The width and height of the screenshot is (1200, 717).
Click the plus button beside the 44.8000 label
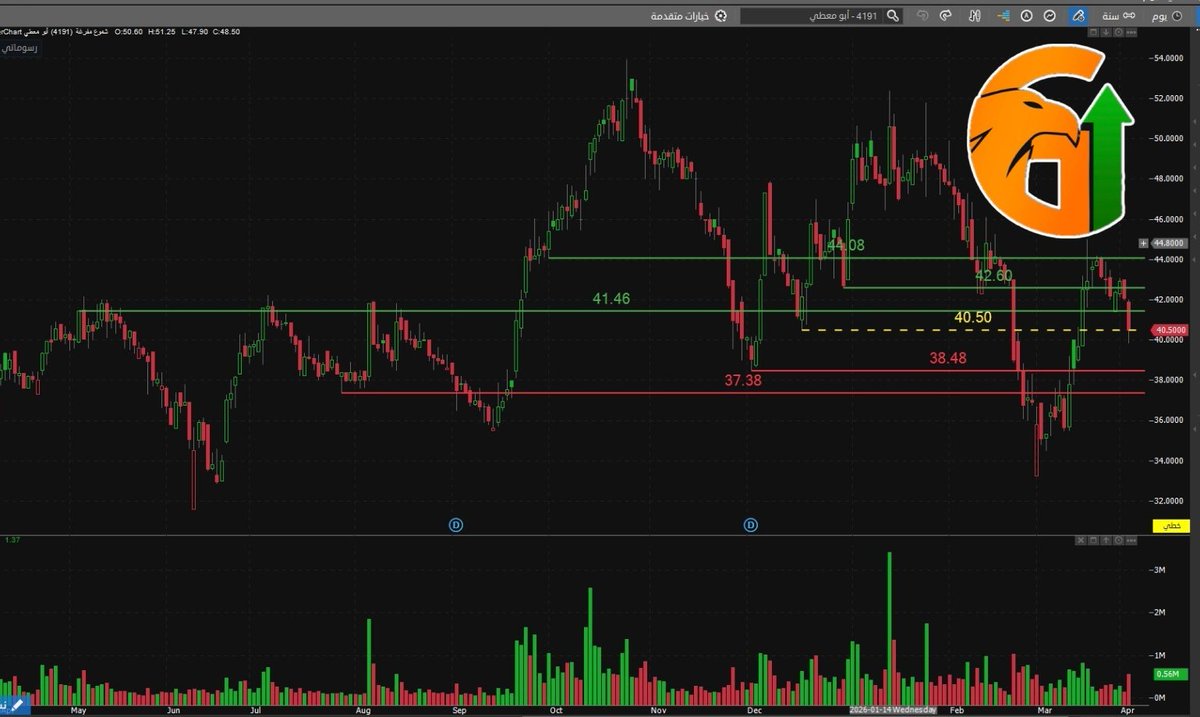point(1142,243)
